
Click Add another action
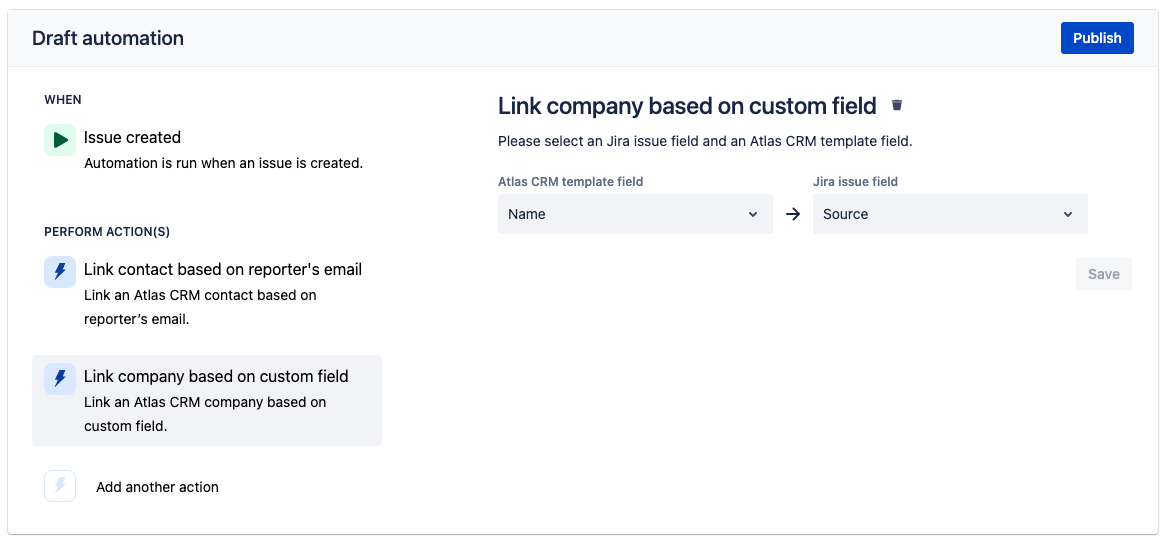pyautogui.click(x=157, y=487)
